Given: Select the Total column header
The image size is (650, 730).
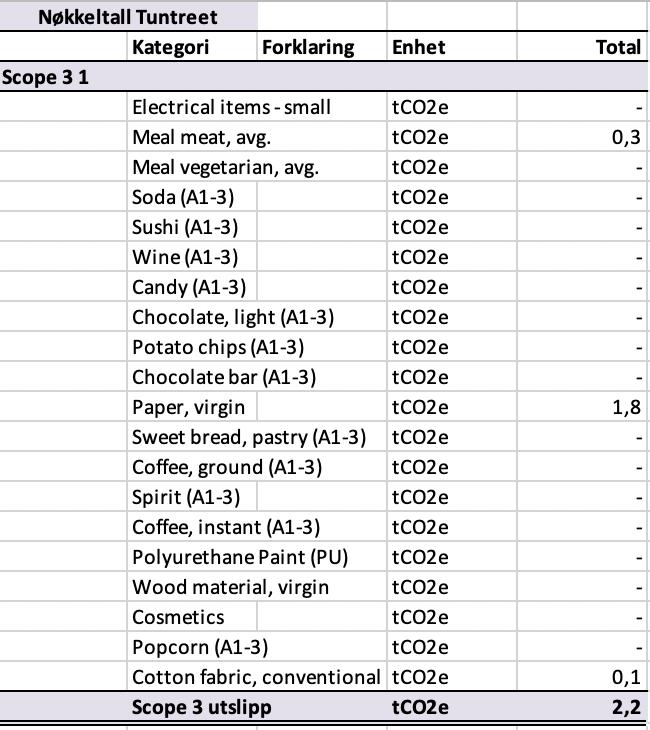Looking at the screenshot, I should [582, 47].
